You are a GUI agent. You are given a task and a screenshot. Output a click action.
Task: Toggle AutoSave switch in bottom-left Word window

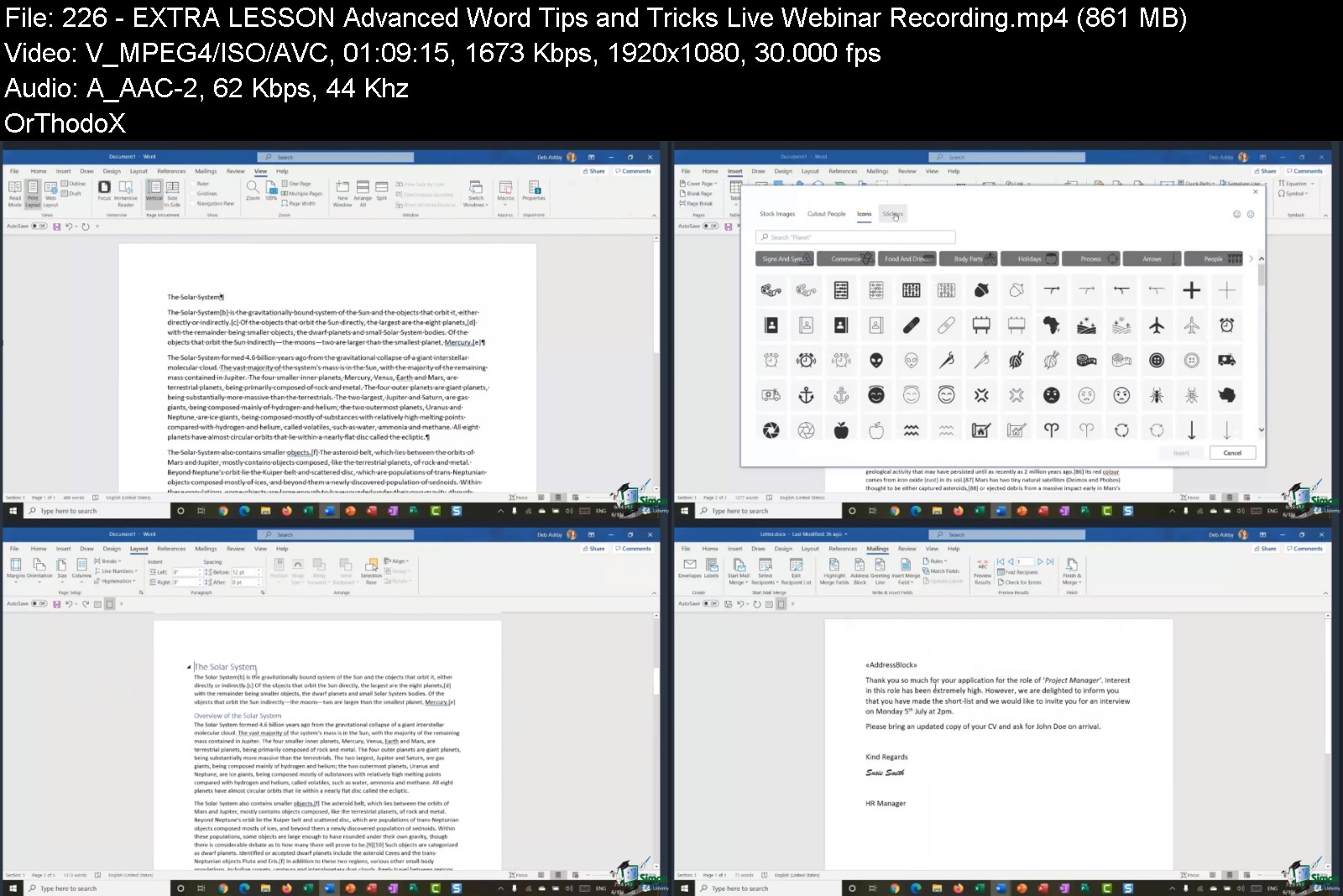[x=39, y=604]
